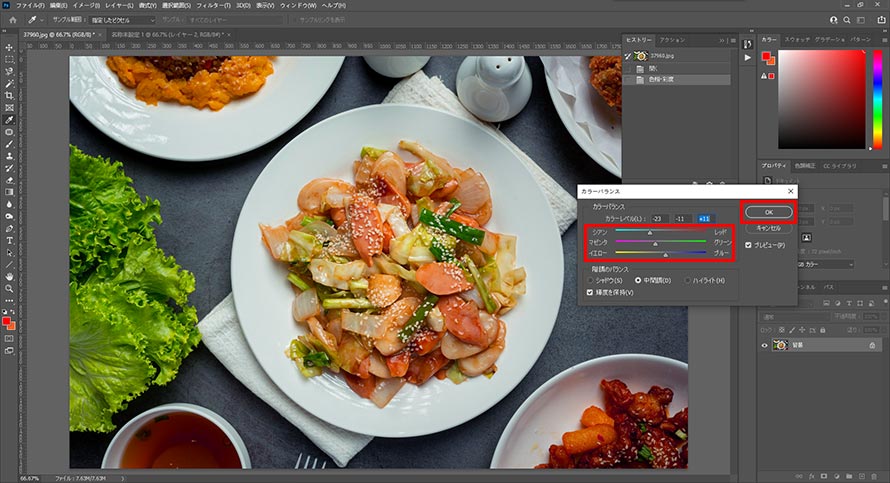This screenshot has height=483, width=890.
Task: Select the Dodge tool
Action: point(9,216)
